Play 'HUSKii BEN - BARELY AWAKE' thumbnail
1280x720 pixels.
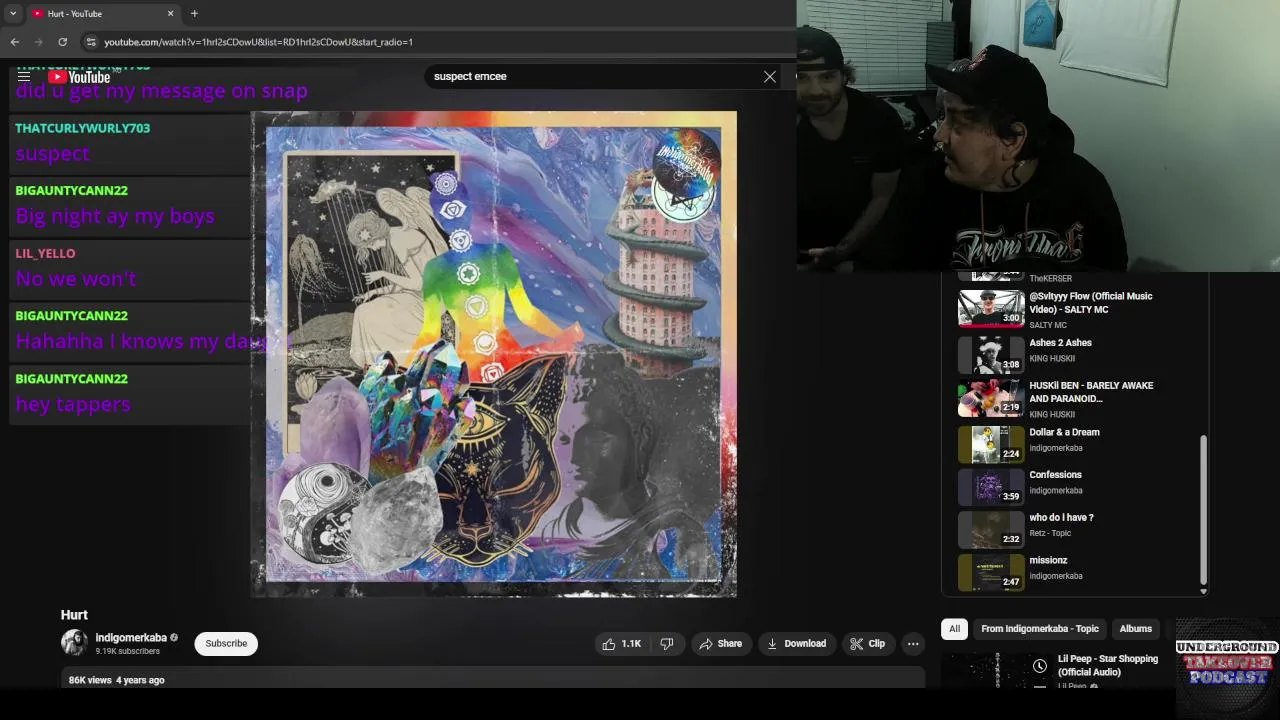pos(991,398)
